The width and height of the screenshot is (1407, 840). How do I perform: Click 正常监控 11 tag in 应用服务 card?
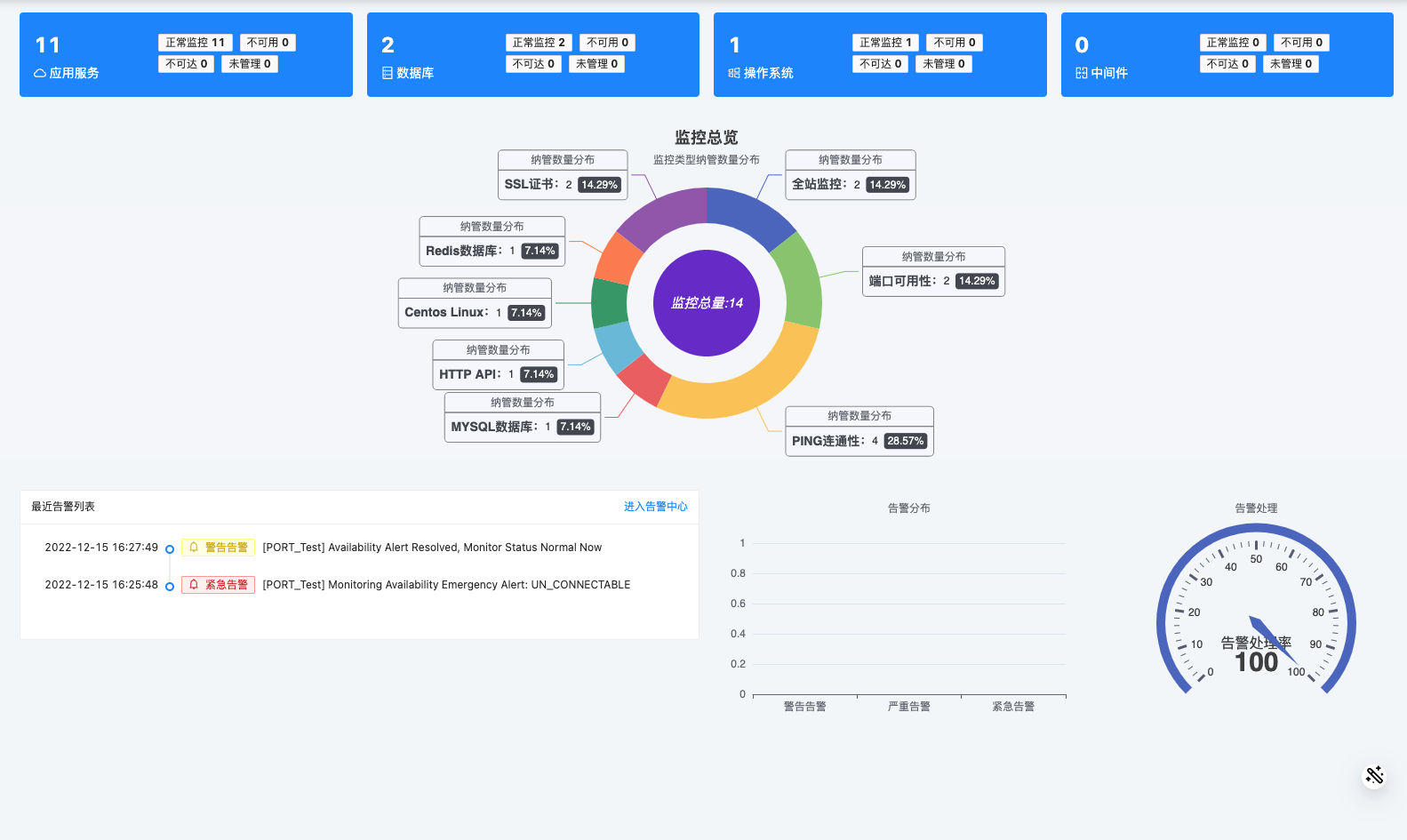click(196, 43)
